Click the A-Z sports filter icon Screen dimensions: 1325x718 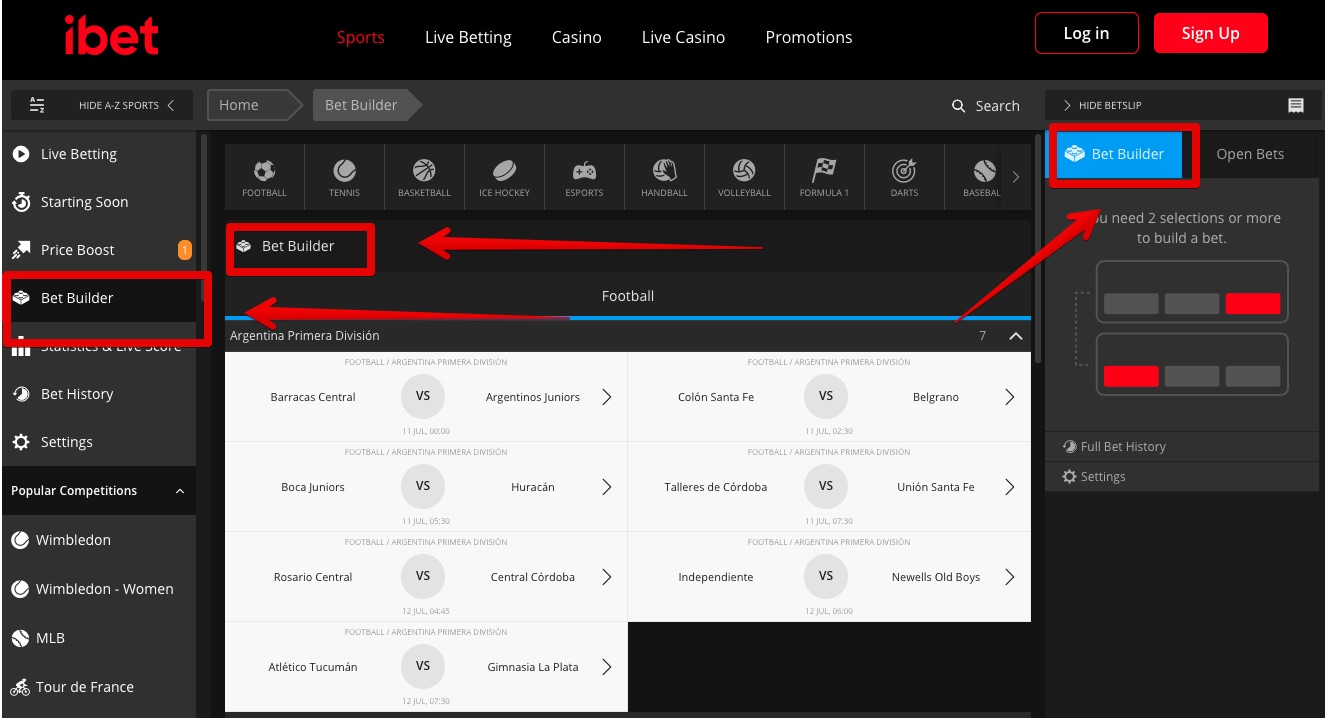click(x=37, y=105)
